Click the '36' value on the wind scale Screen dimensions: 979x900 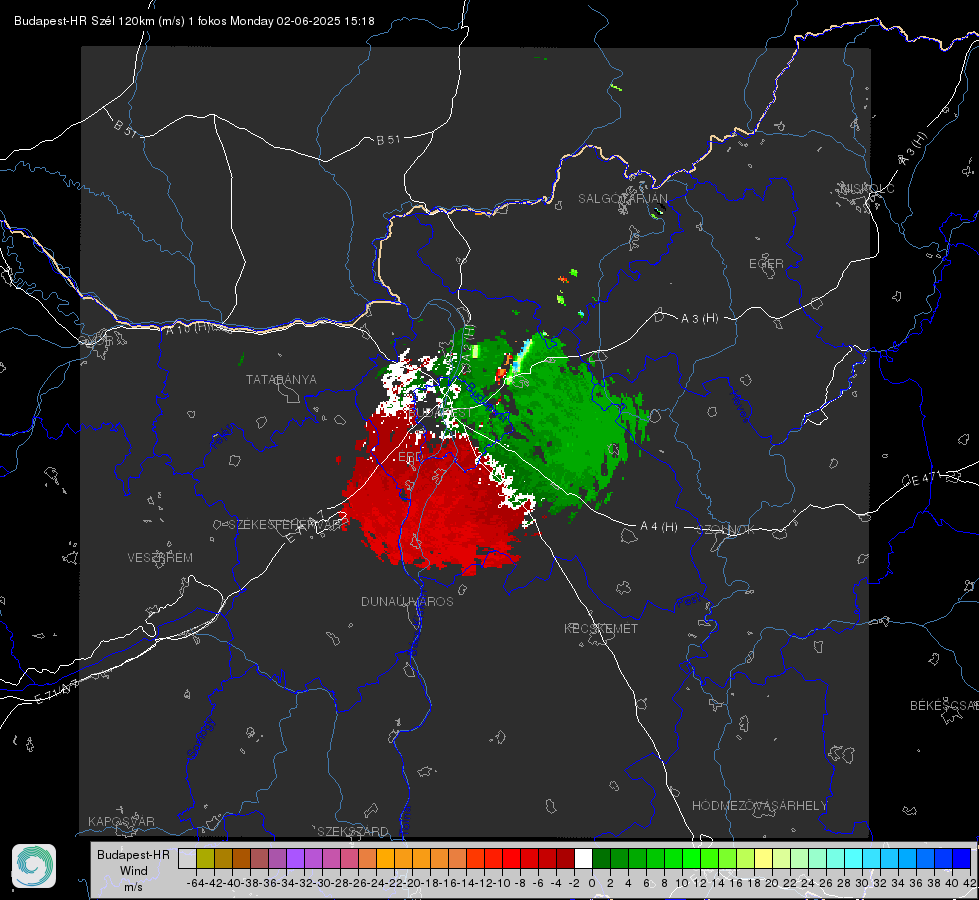(x=916, y=883)
